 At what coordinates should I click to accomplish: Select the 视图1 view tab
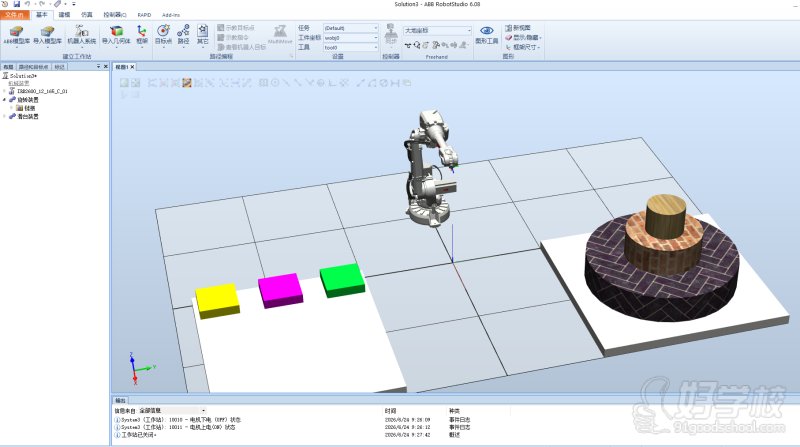(x=121, y=67)
